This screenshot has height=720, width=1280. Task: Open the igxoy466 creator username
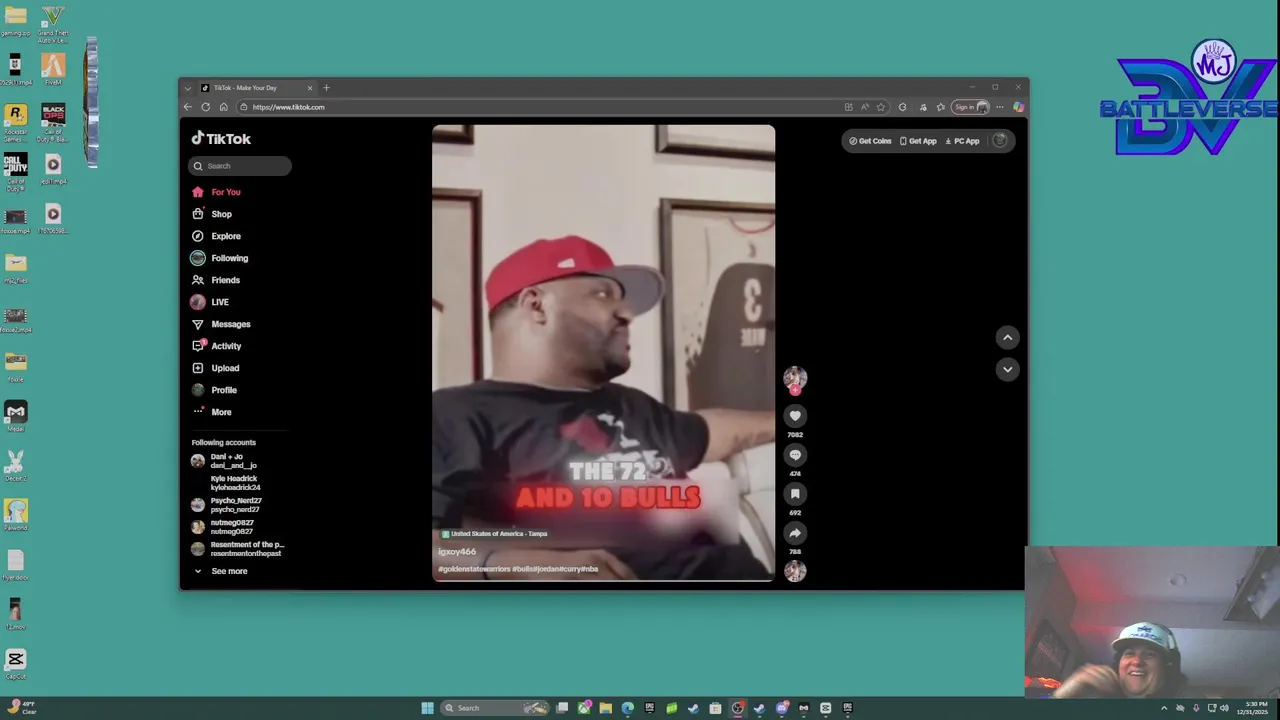click(x=457, y=552)
